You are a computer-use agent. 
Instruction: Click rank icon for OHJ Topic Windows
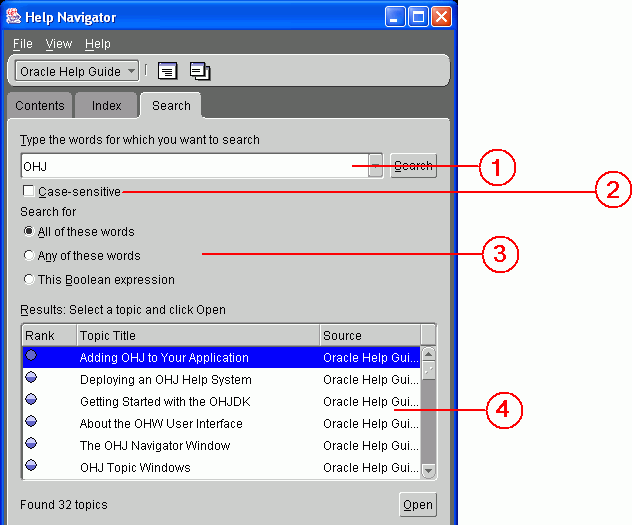click(31, 465)
